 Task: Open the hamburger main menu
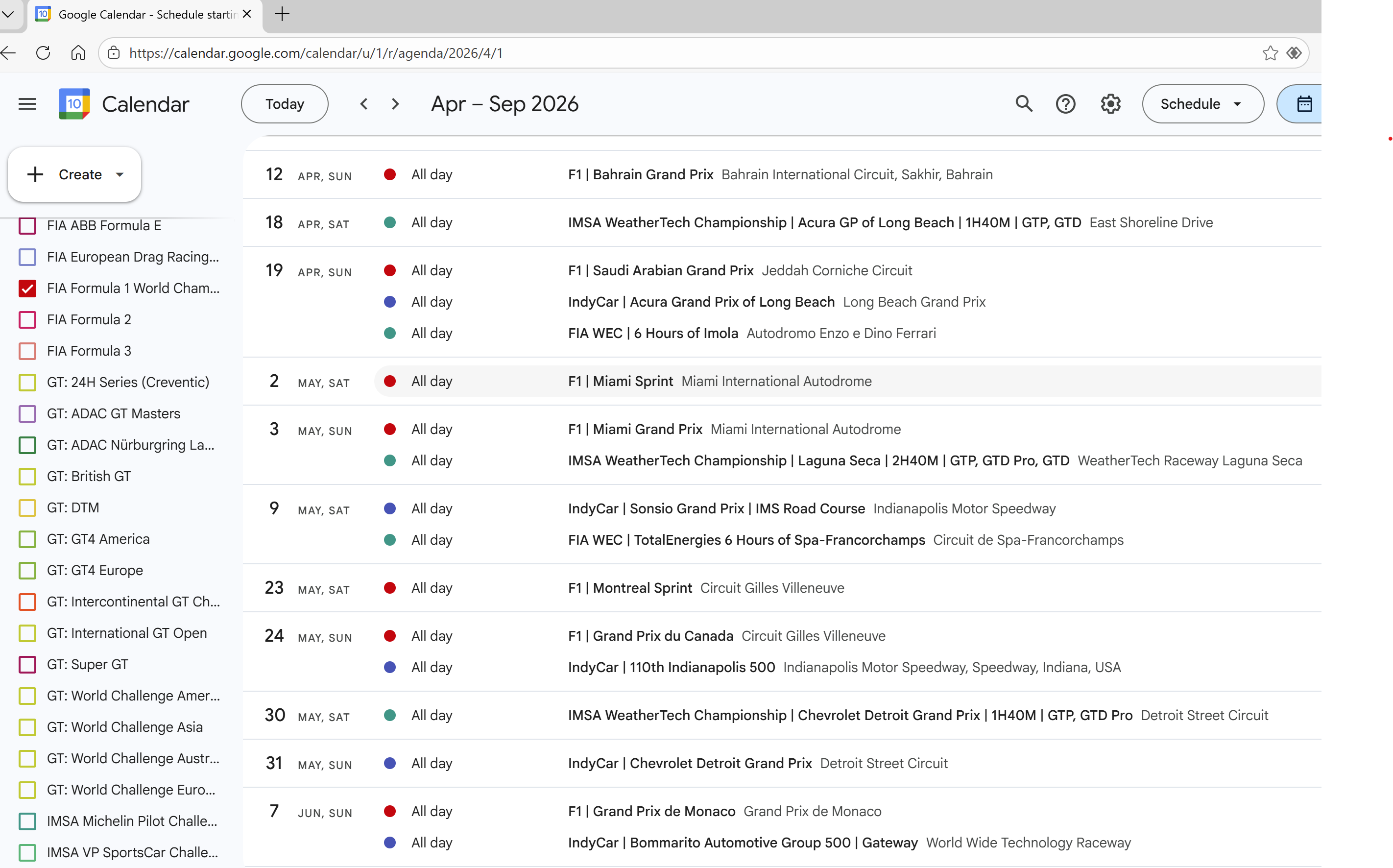coord(27,104)
